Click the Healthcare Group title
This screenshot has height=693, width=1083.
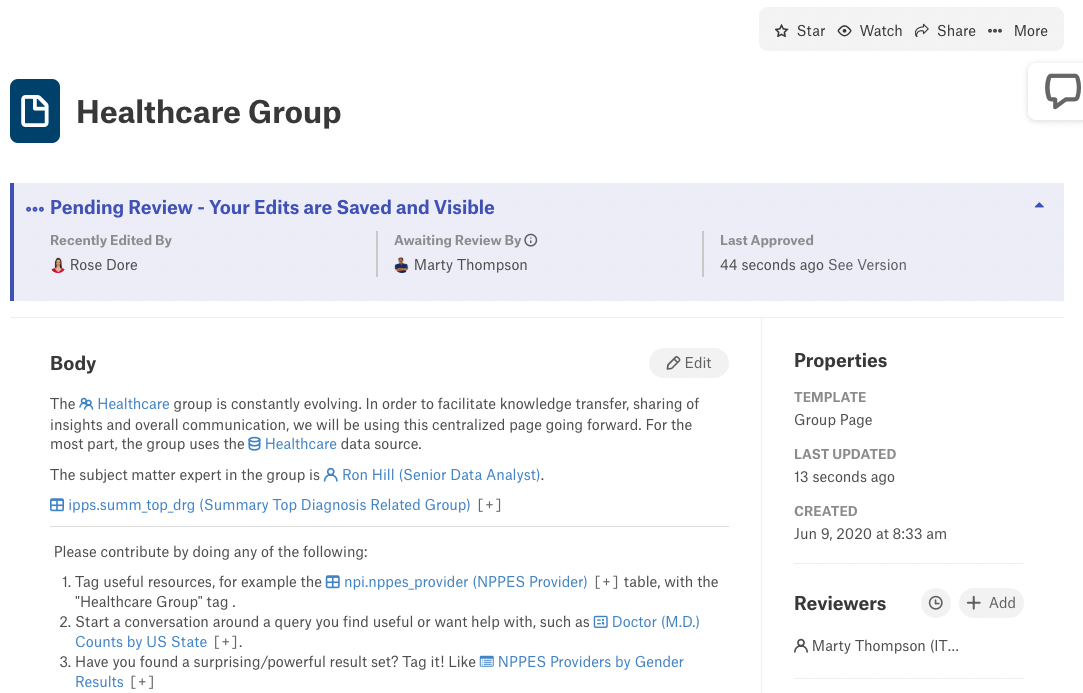[x=209, y=112]
